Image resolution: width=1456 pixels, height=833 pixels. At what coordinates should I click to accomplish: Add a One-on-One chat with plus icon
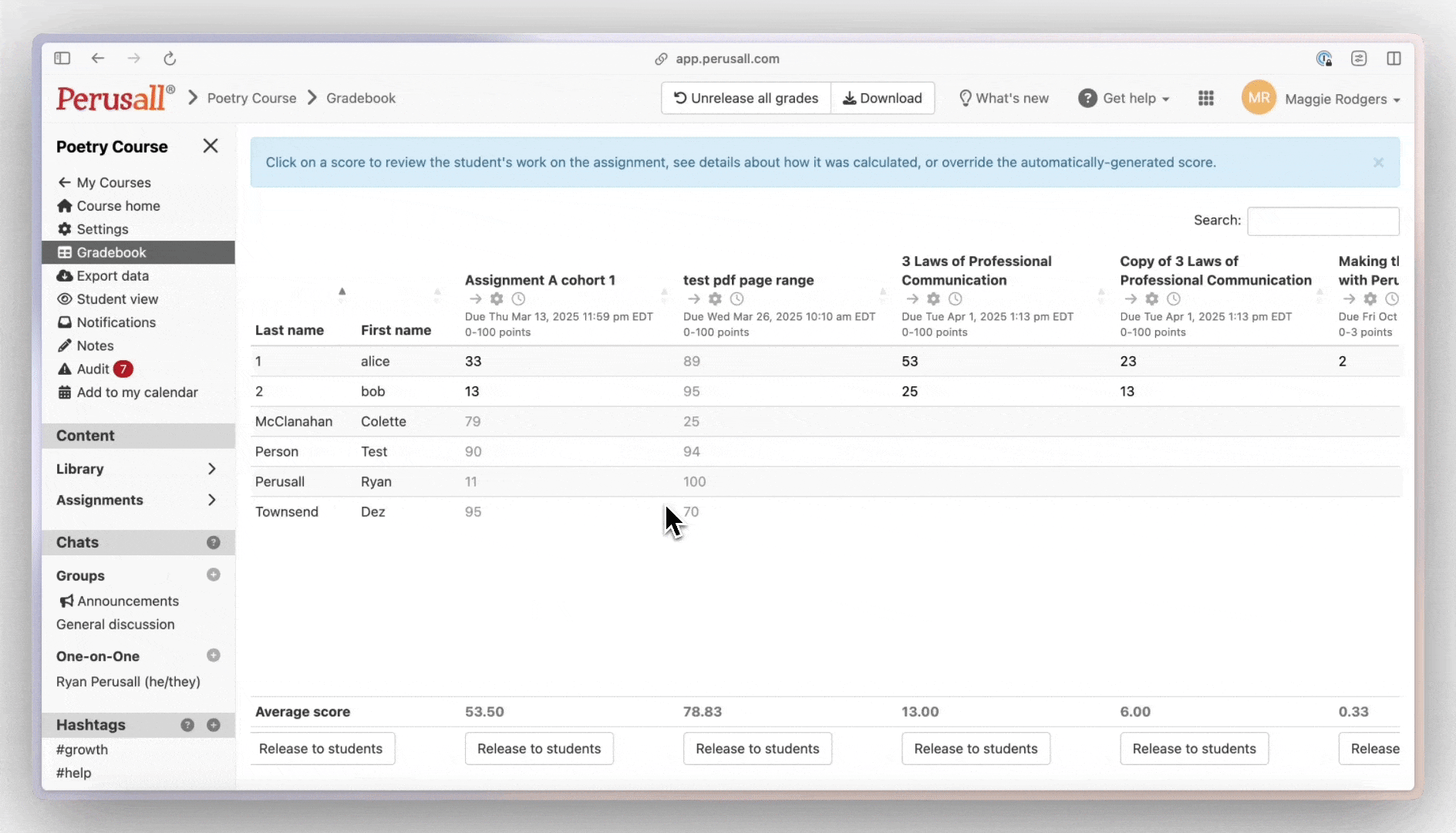click(214, 656)
